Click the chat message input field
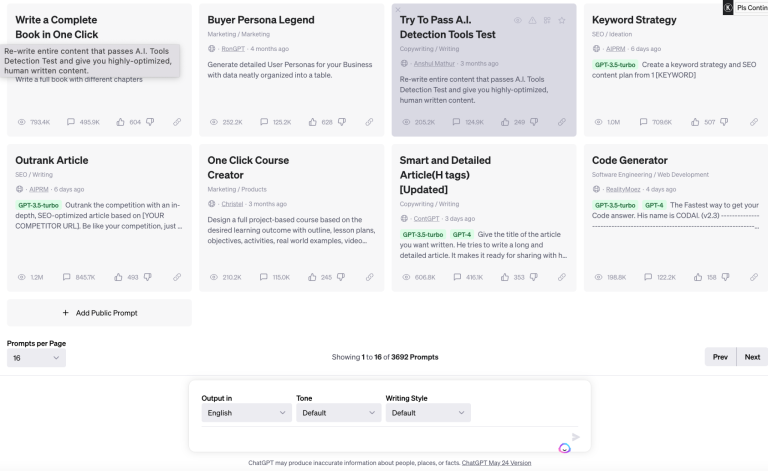Screen dimensions: 768x471 pyautogui.click(x=380, y=437)
